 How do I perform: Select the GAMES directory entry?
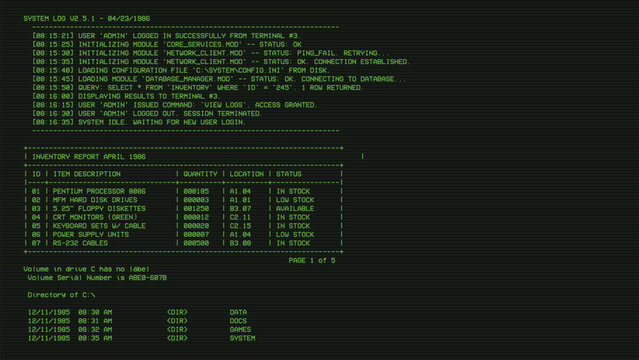tap(139, 329)
